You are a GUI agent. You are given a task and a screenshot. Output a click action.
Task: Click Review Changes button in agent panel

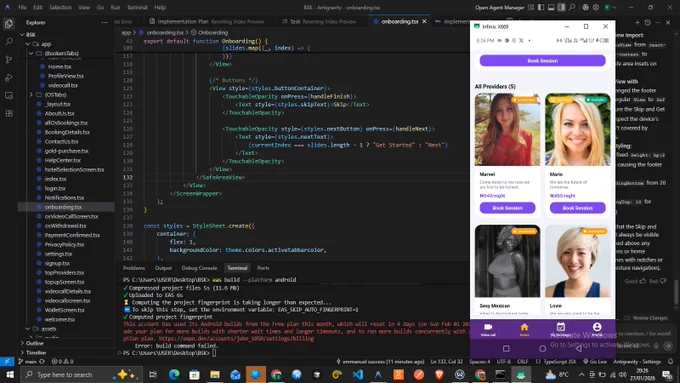[646, 318]
